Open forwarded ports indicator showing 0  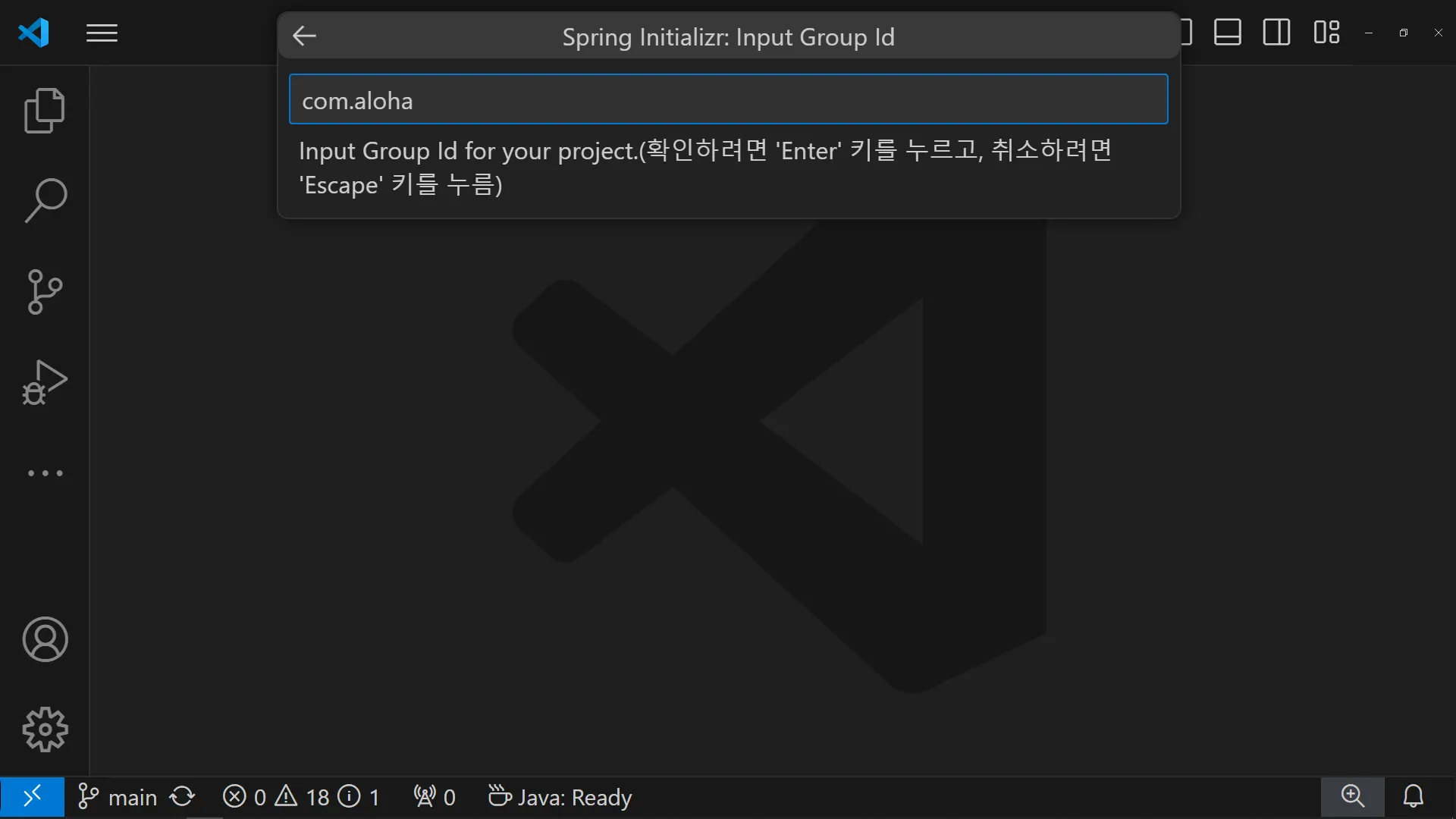tap(435, 797)
